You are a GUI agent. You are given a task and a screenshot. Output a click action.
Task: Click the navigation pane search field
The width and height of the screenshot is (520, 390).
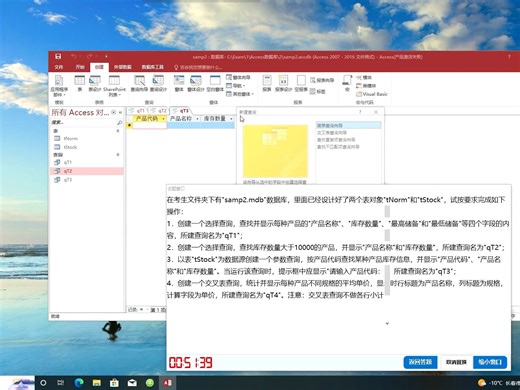click(x=83, y=123)
